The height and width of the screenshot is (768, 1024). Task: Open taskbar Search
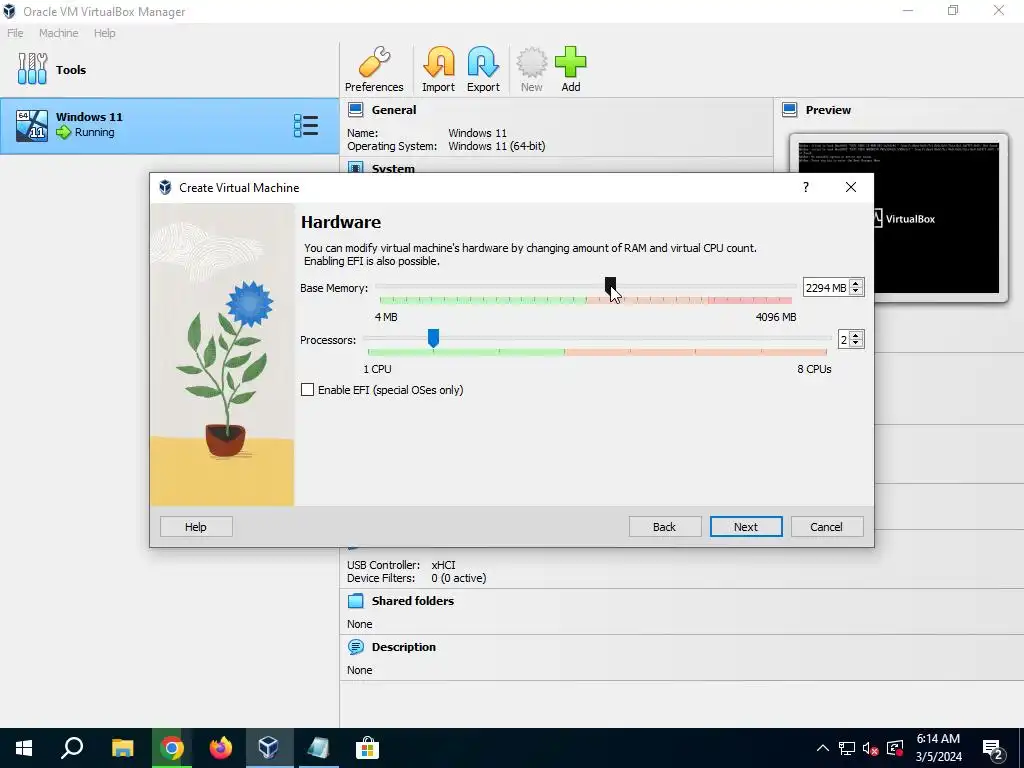72,748
